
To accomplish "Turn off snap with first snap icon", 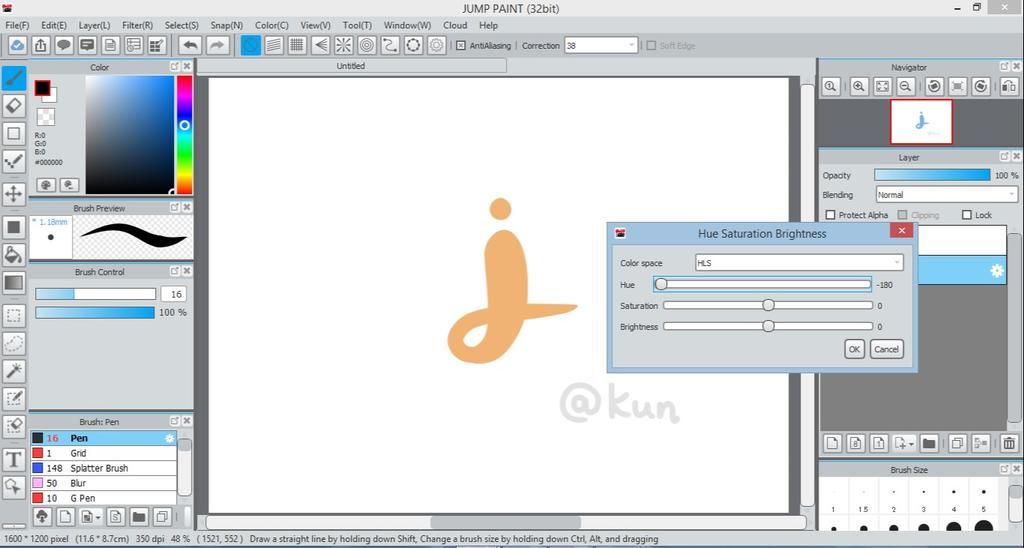I will pos(250,45).
